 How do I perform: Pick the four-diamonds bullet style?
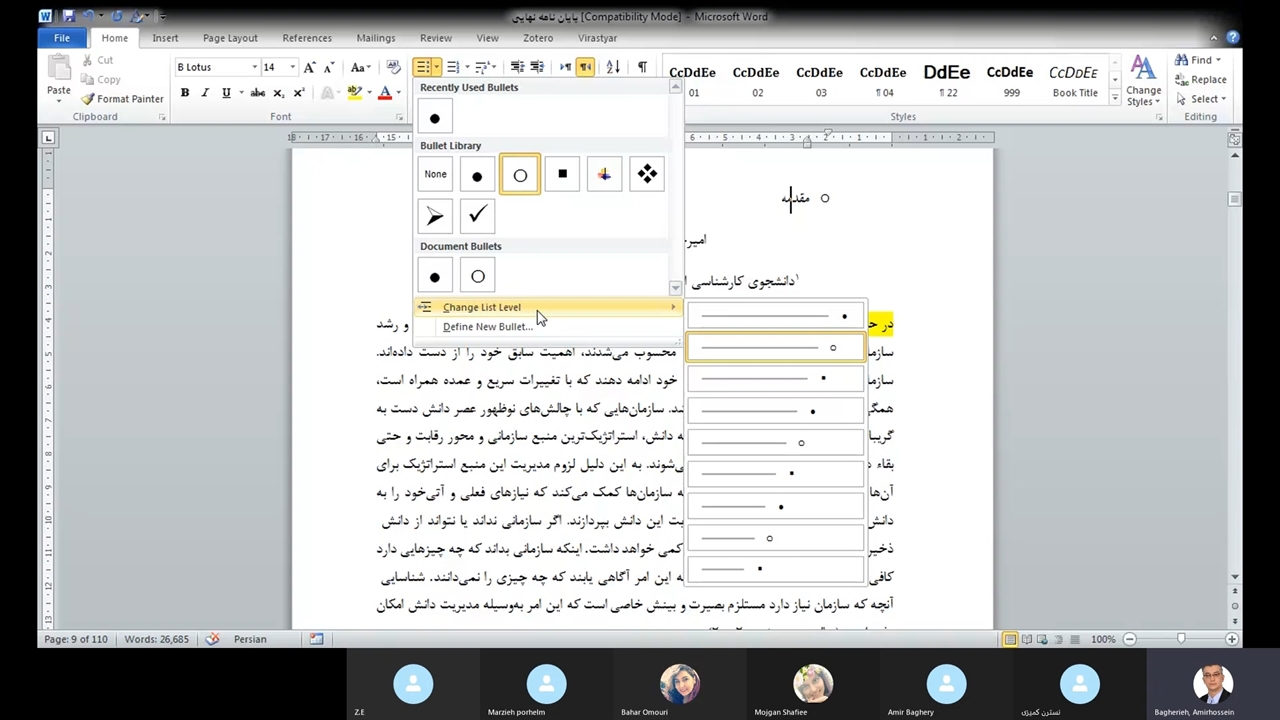pos(647,175)
